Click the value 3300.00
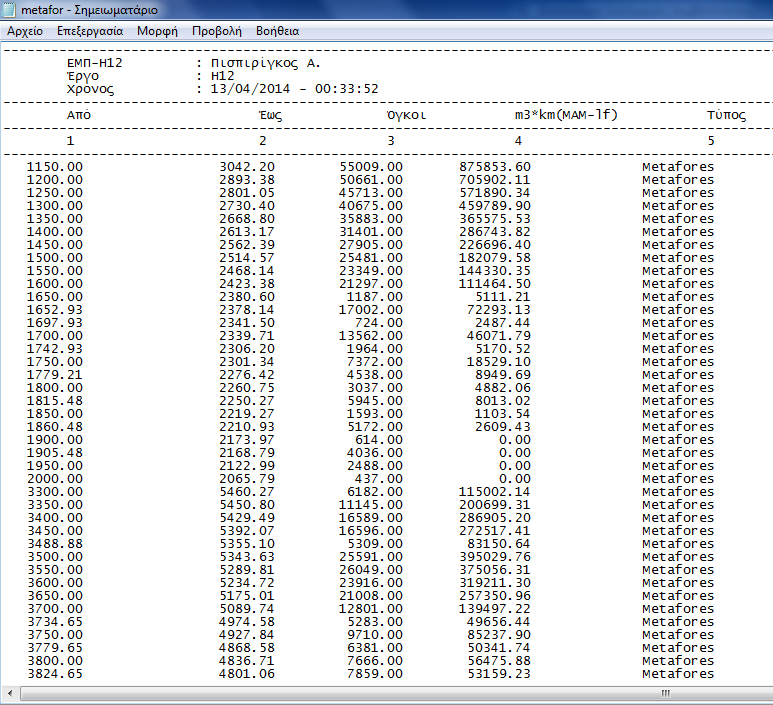Viewport: 773px width, 705px height. (55, 492)
